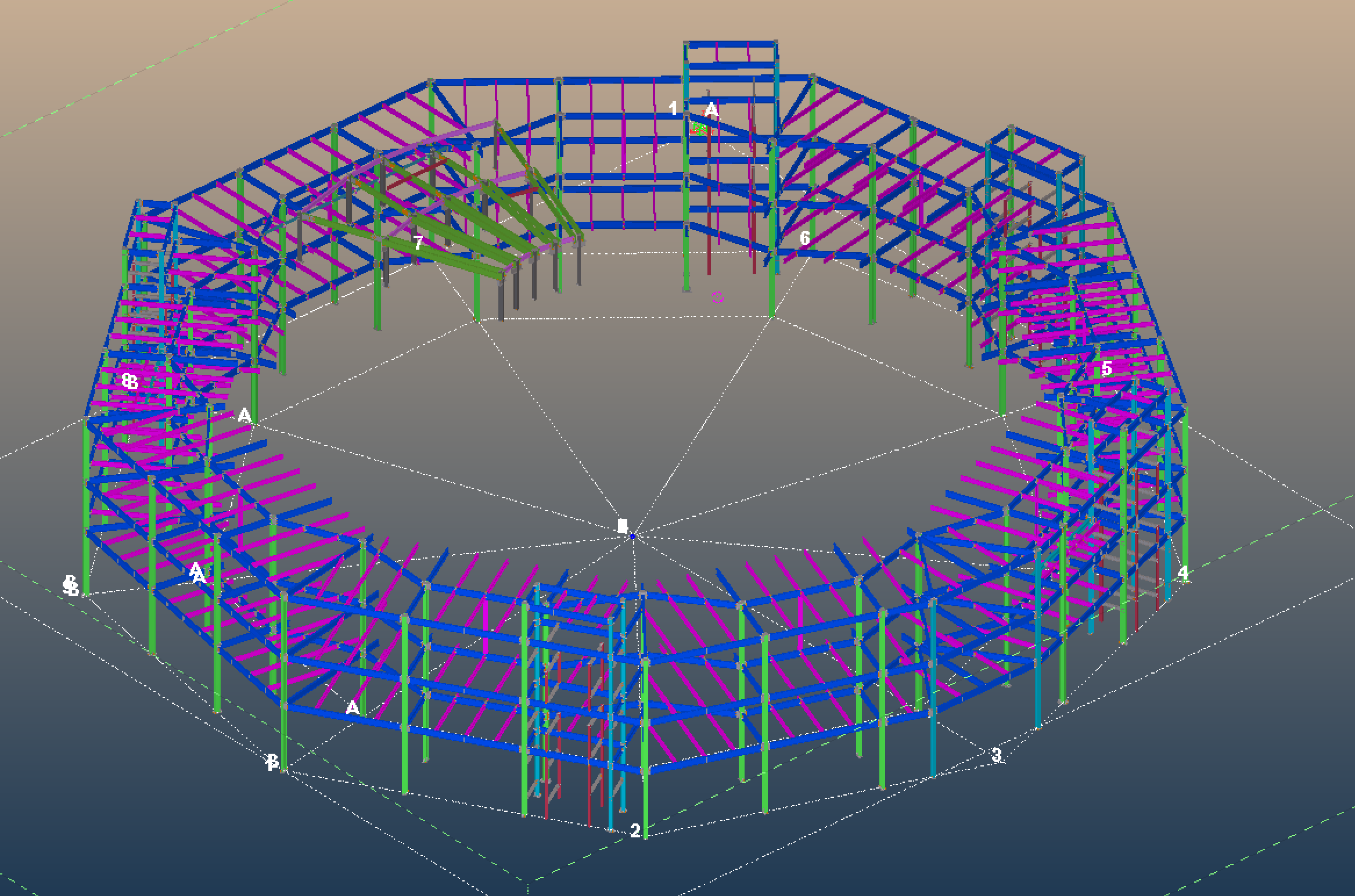1355x896 pixels.
Task: Select grid label A near grid 1
Action: point(711,110)
